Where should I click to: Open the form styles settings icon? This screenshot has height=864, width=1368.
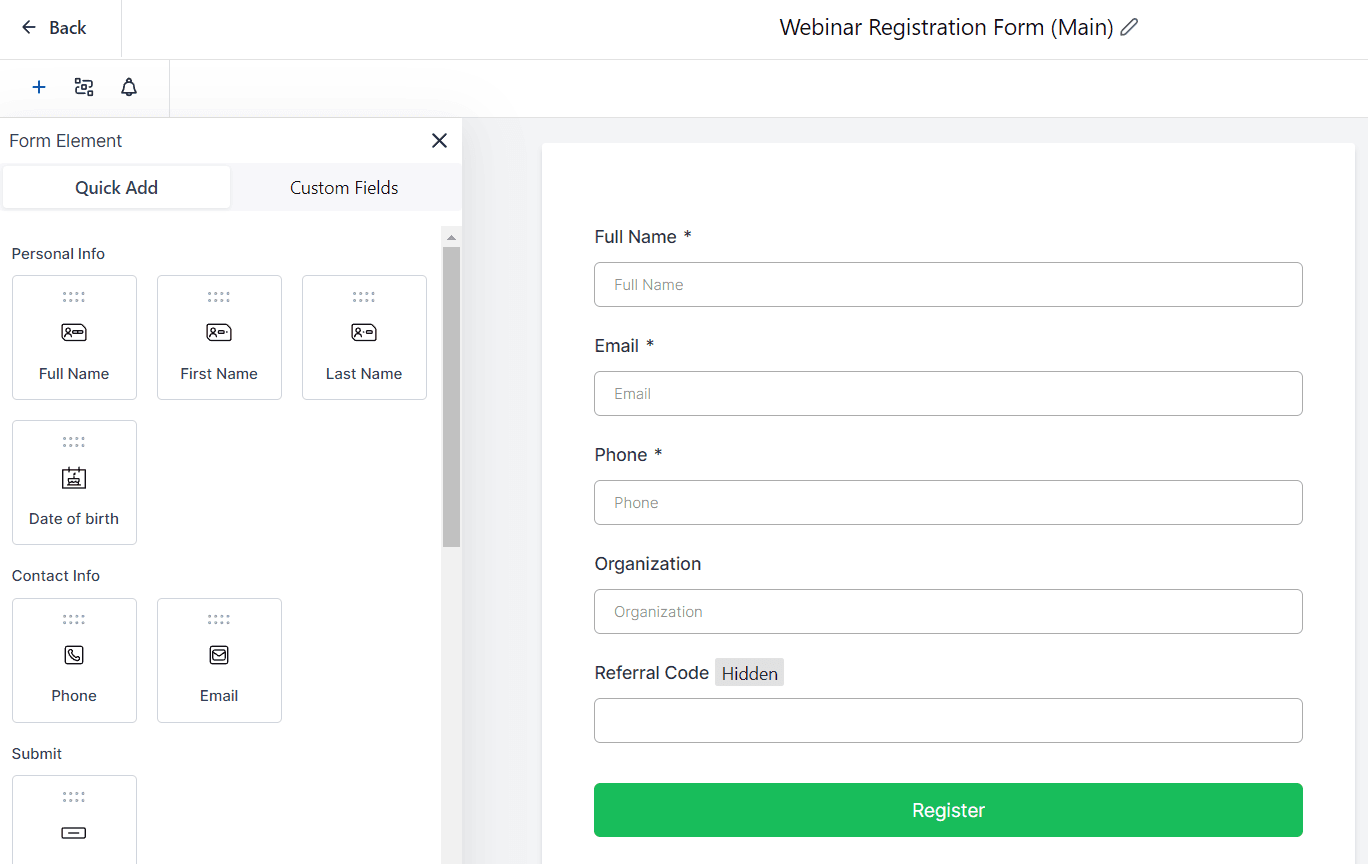coord(84,88)
